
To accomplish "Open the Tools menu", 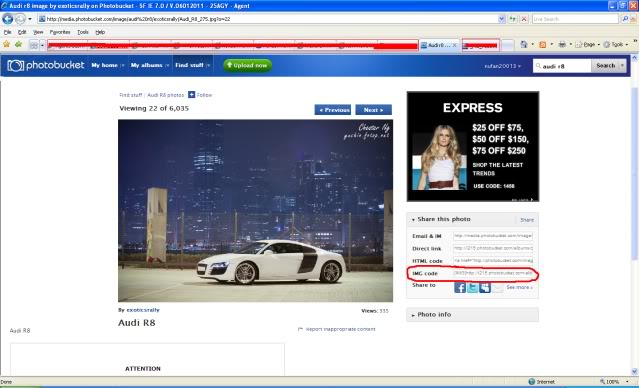I will [x=83, y=32].
